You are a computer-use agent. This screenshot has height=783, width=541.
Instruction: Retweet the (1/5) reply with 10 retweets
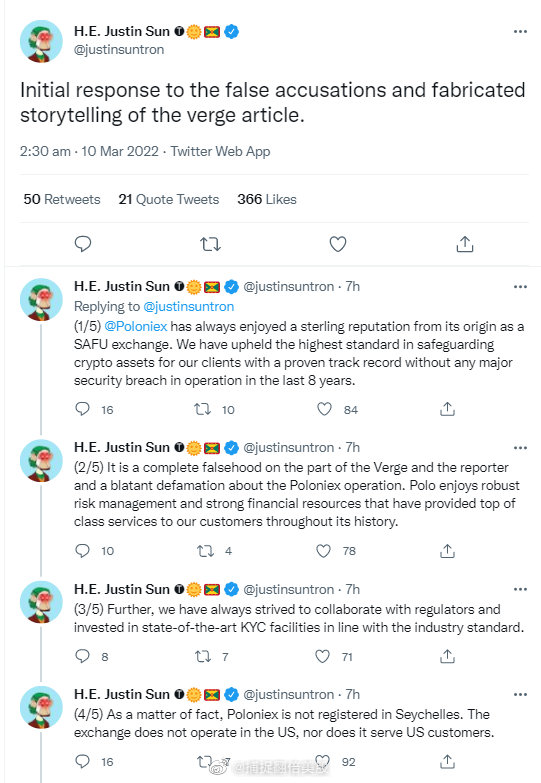(x=202, y=409)
